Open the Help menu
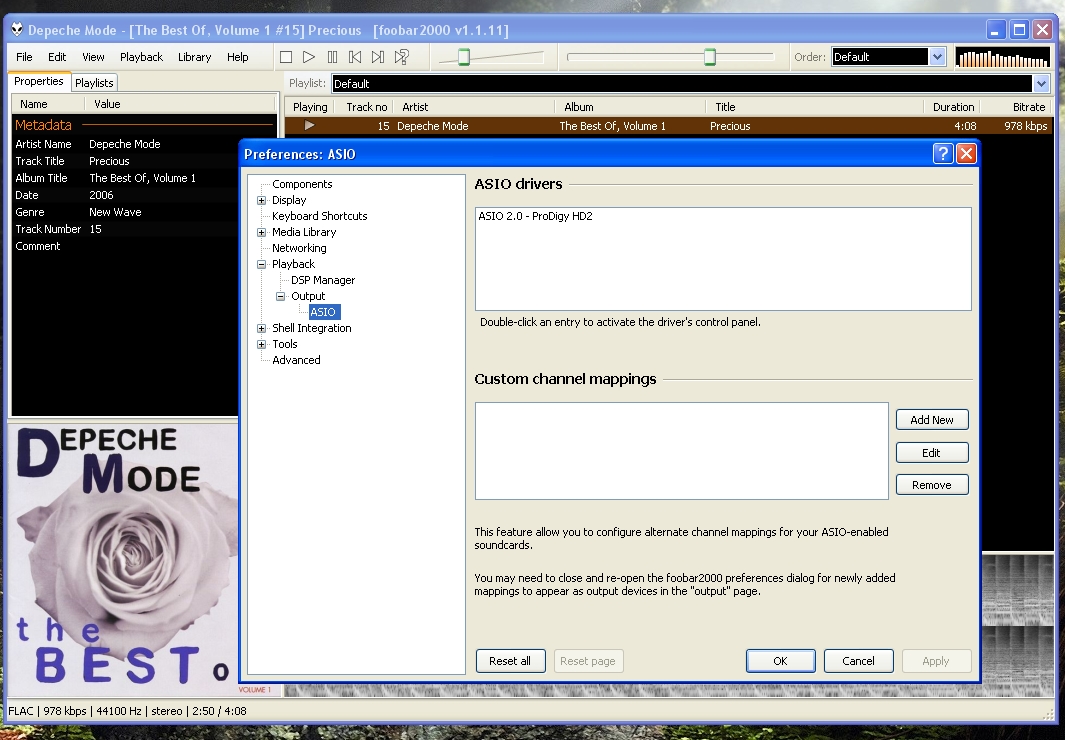 pos(238,57)
